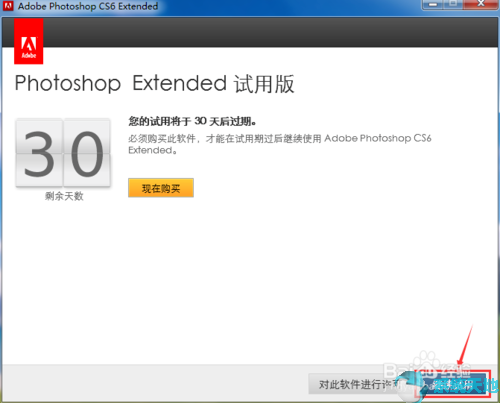The image size is (500, 403).
Task: Click the 剩余天数 label
Action: (64, 196)
